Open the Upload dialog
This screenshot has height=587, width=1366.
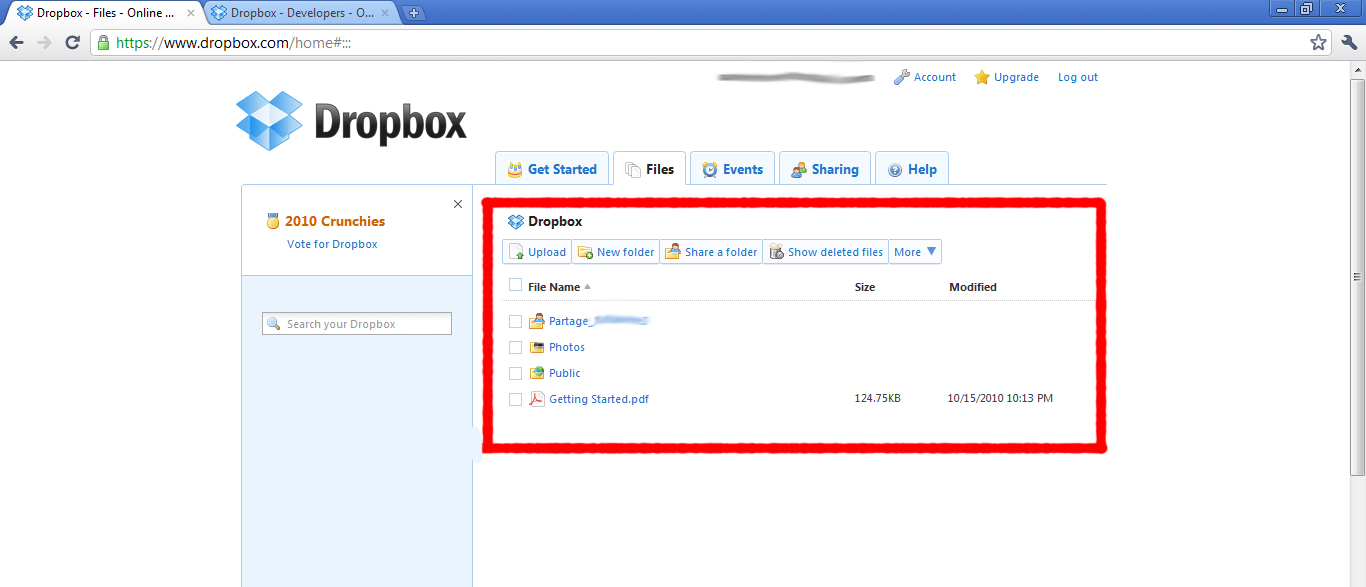[536, 251]
